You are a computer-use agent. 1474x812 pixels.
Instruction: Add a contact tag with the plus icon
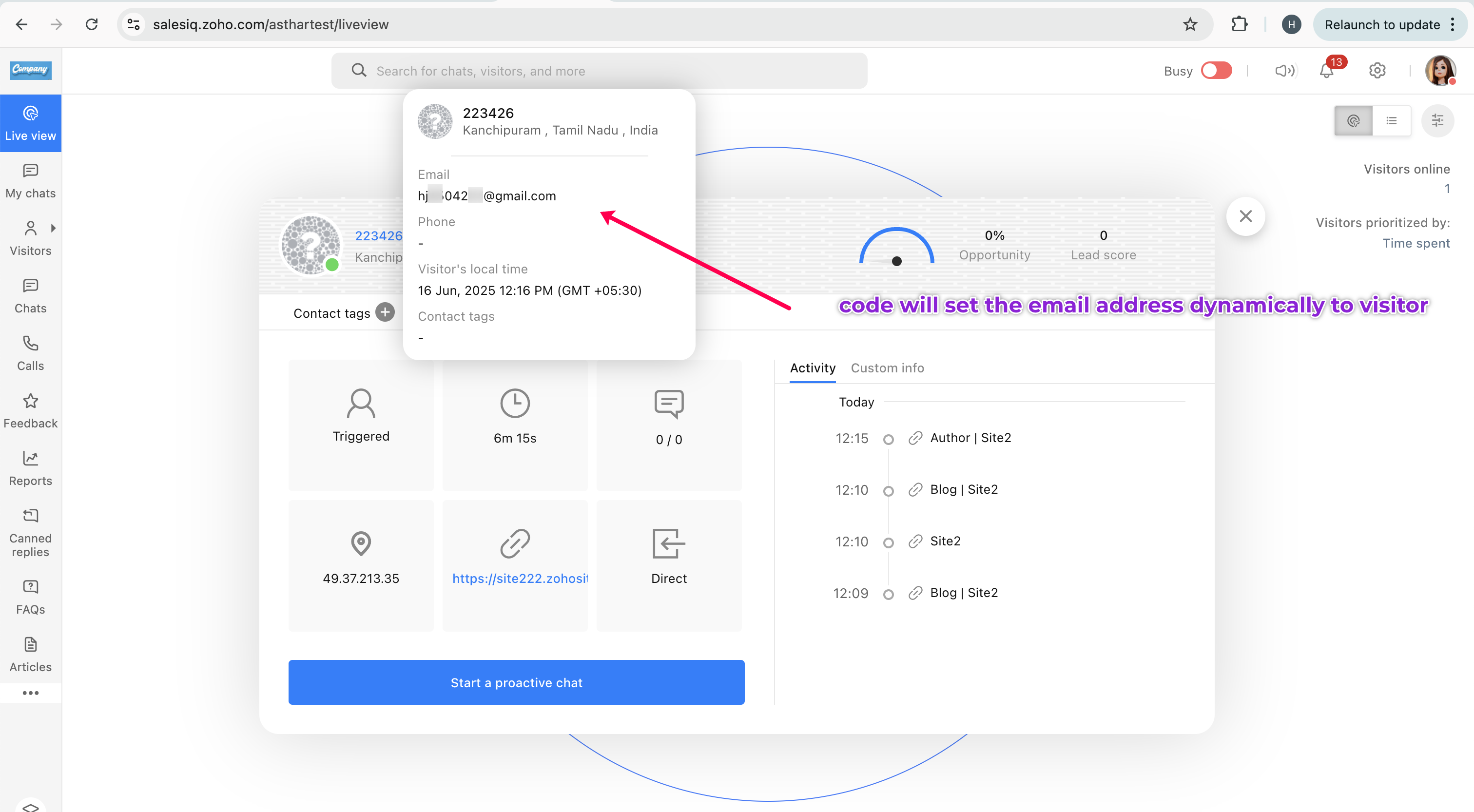pos(385,312)
